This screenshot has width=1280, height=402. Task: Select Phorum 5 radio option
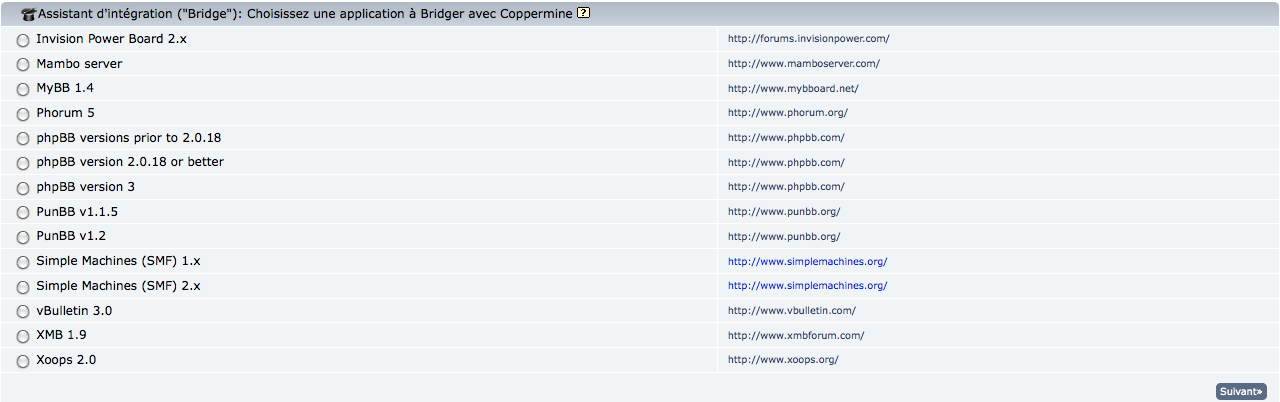click(23, 114)
